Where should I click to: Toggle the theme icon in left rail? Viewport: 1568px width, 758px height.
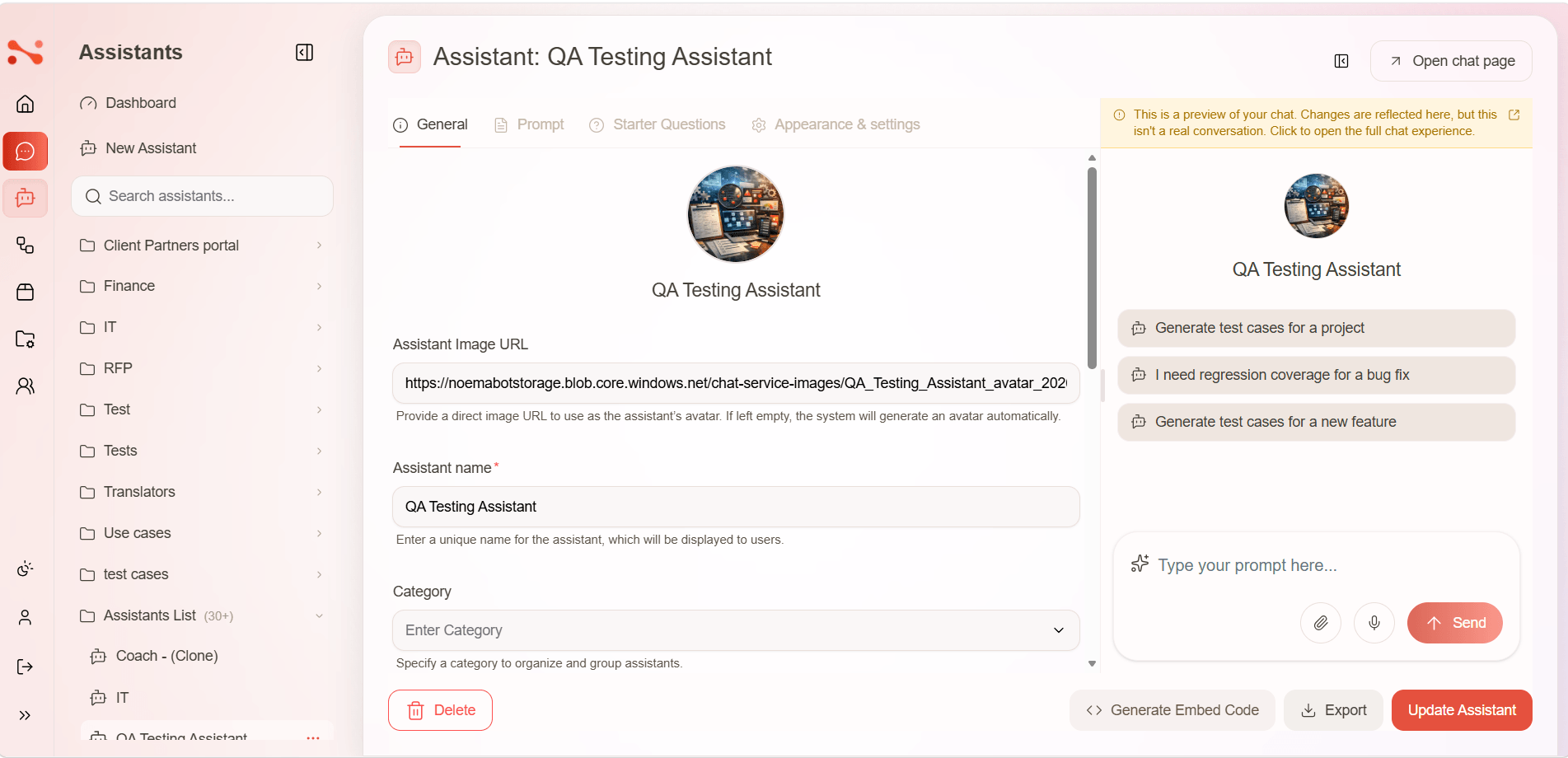click(x=26, y=568)
